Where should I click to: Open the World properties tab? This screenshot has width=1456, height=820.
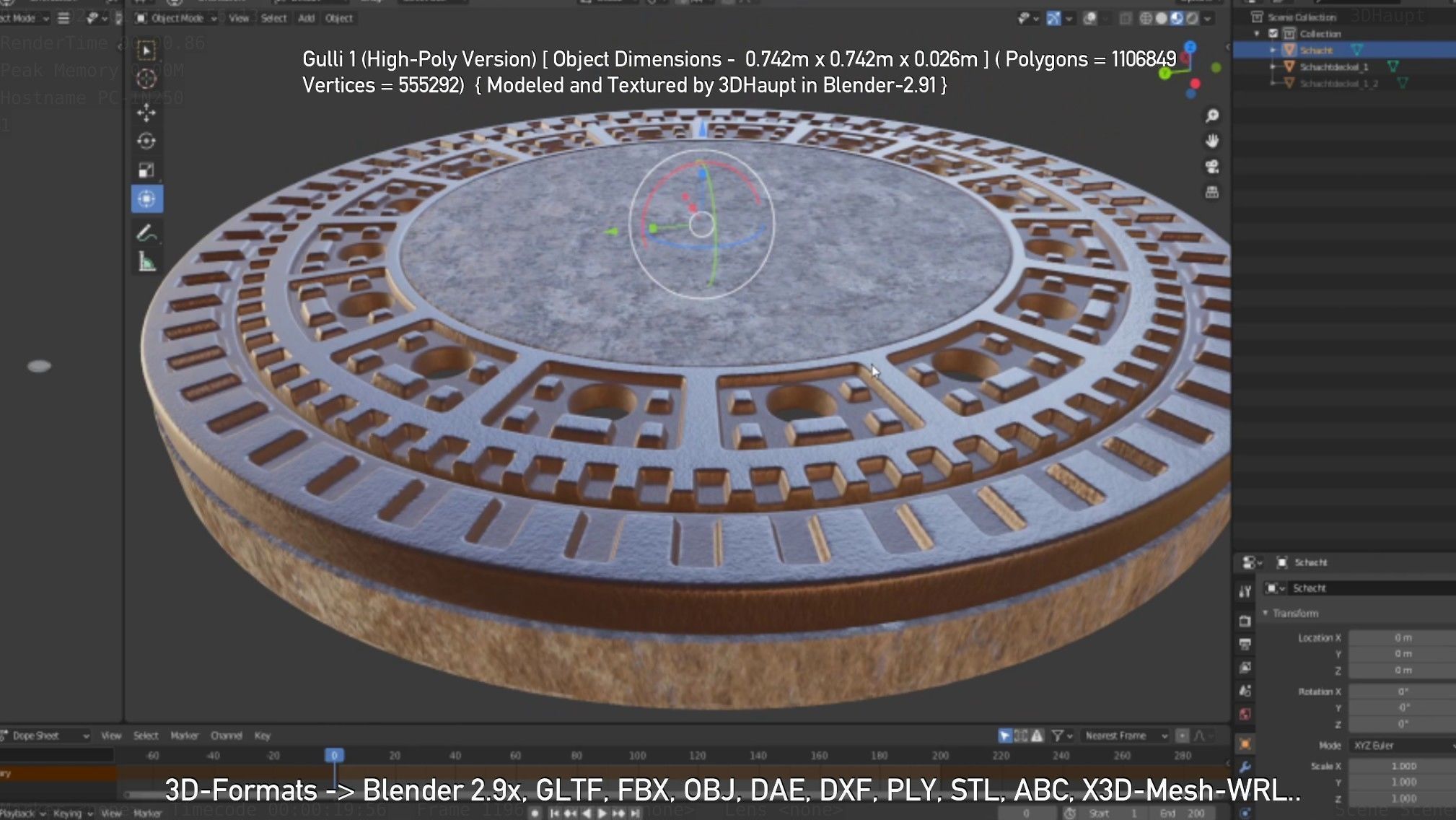coord(1245,714)
